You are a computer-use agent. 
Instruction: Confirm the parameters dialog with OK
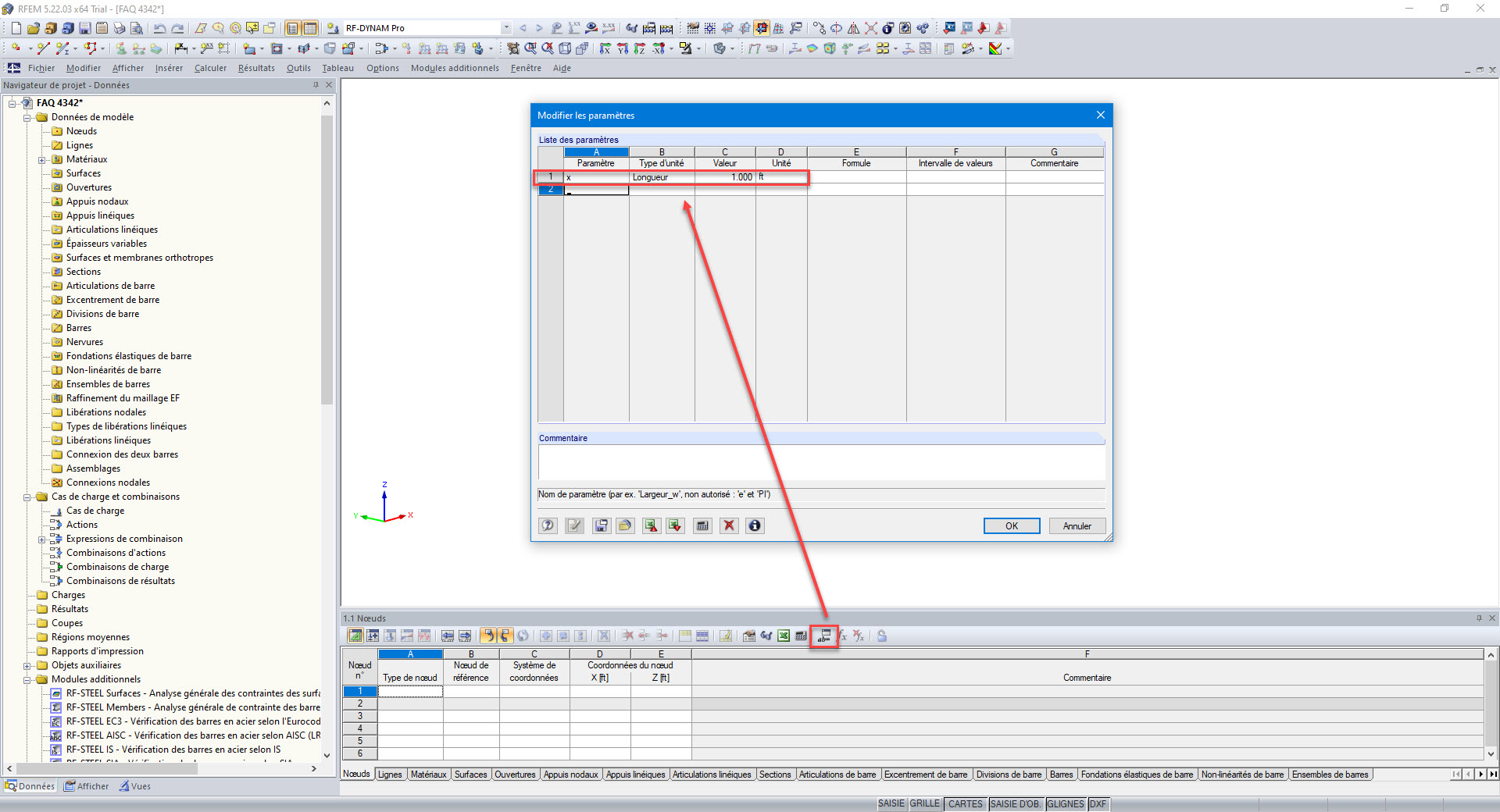click(1012, 526)
